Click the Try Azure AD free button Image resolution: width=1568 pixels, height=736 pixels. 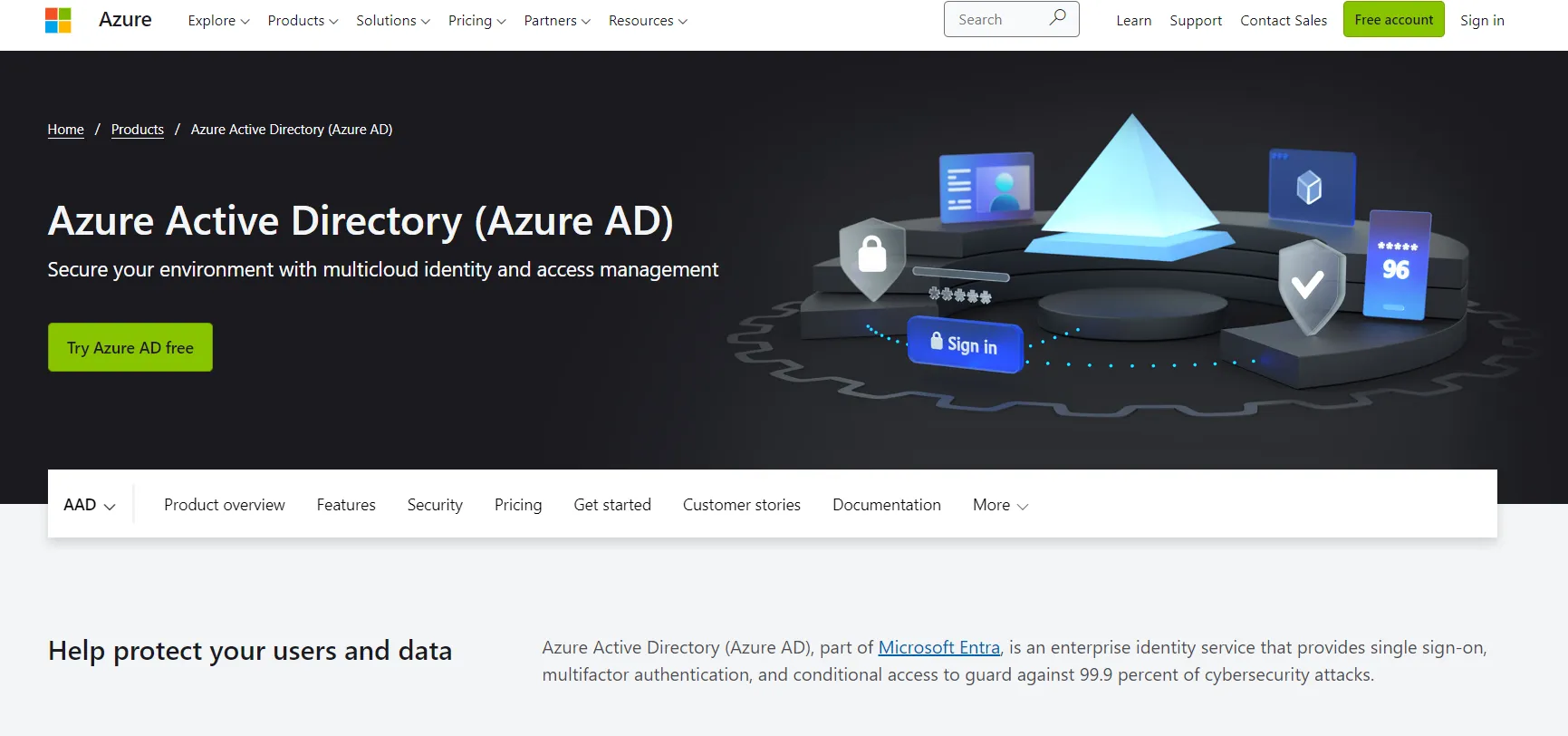130,347
